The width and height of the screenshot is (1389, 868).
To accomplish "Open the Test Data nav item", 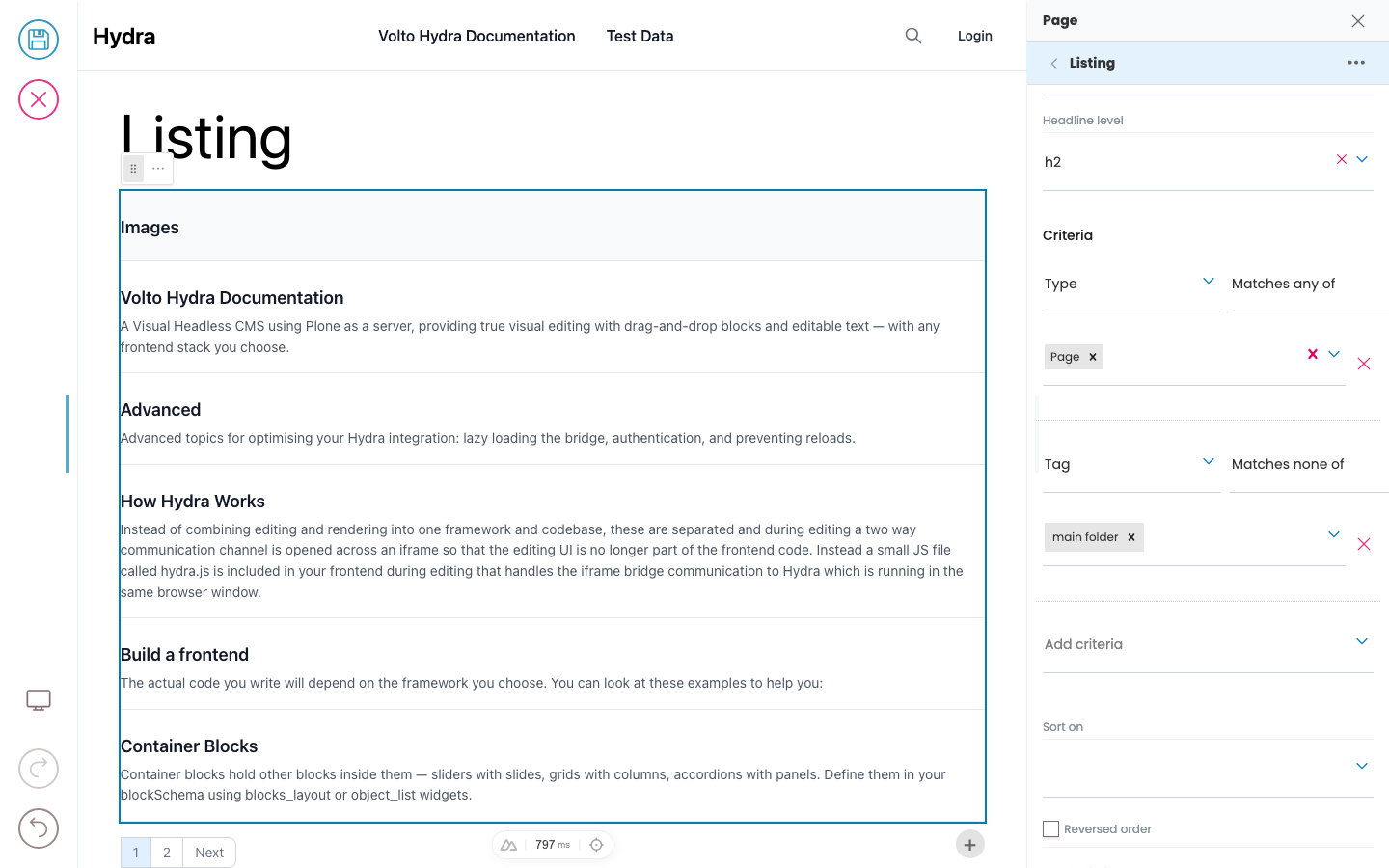I will pos(640,36).
